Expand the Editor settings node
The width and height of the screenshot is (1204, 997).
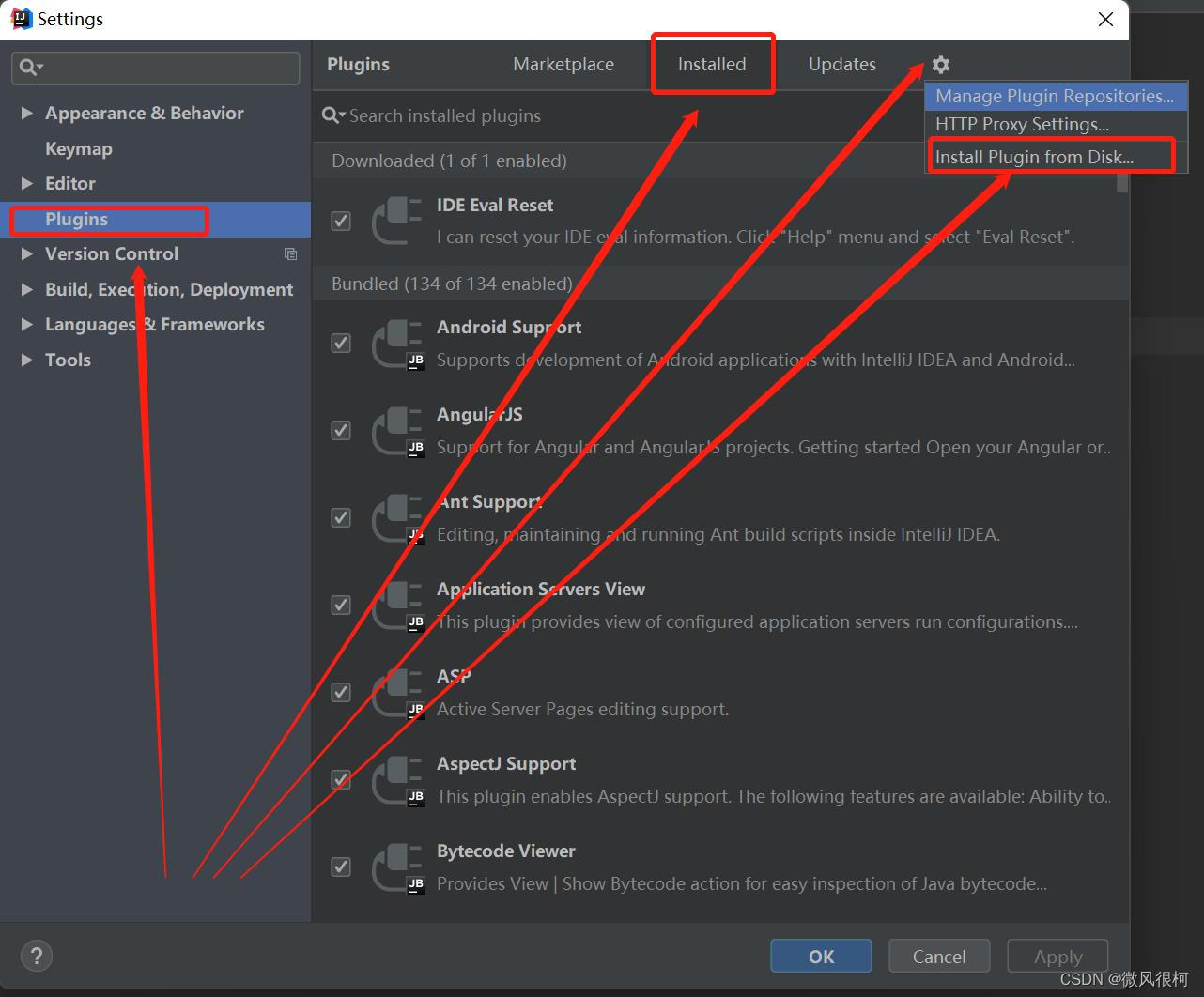[26, 184]
